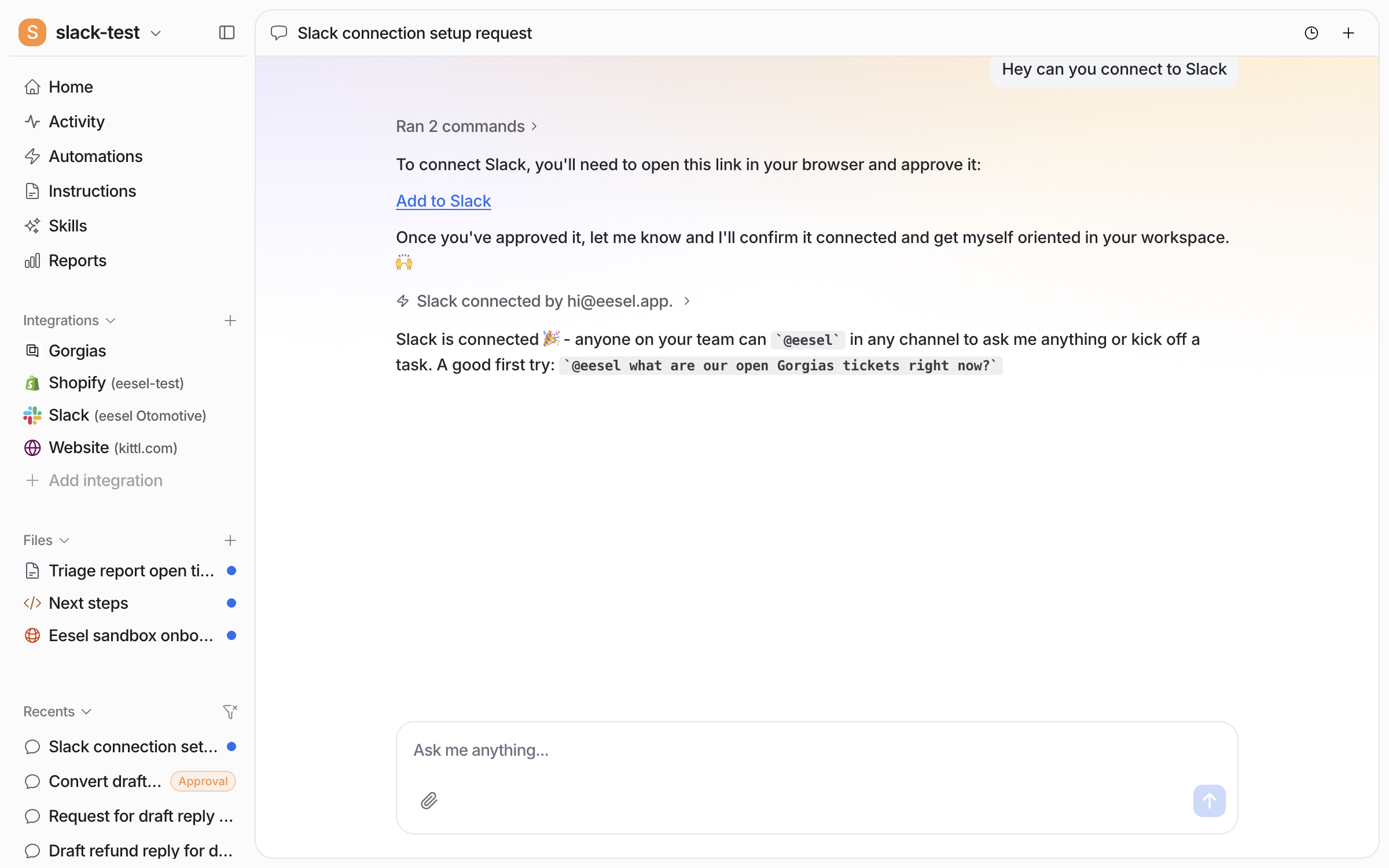This screenshot has height=868, width=1389.
Task: Click the Home house icon
Action: 32,87
